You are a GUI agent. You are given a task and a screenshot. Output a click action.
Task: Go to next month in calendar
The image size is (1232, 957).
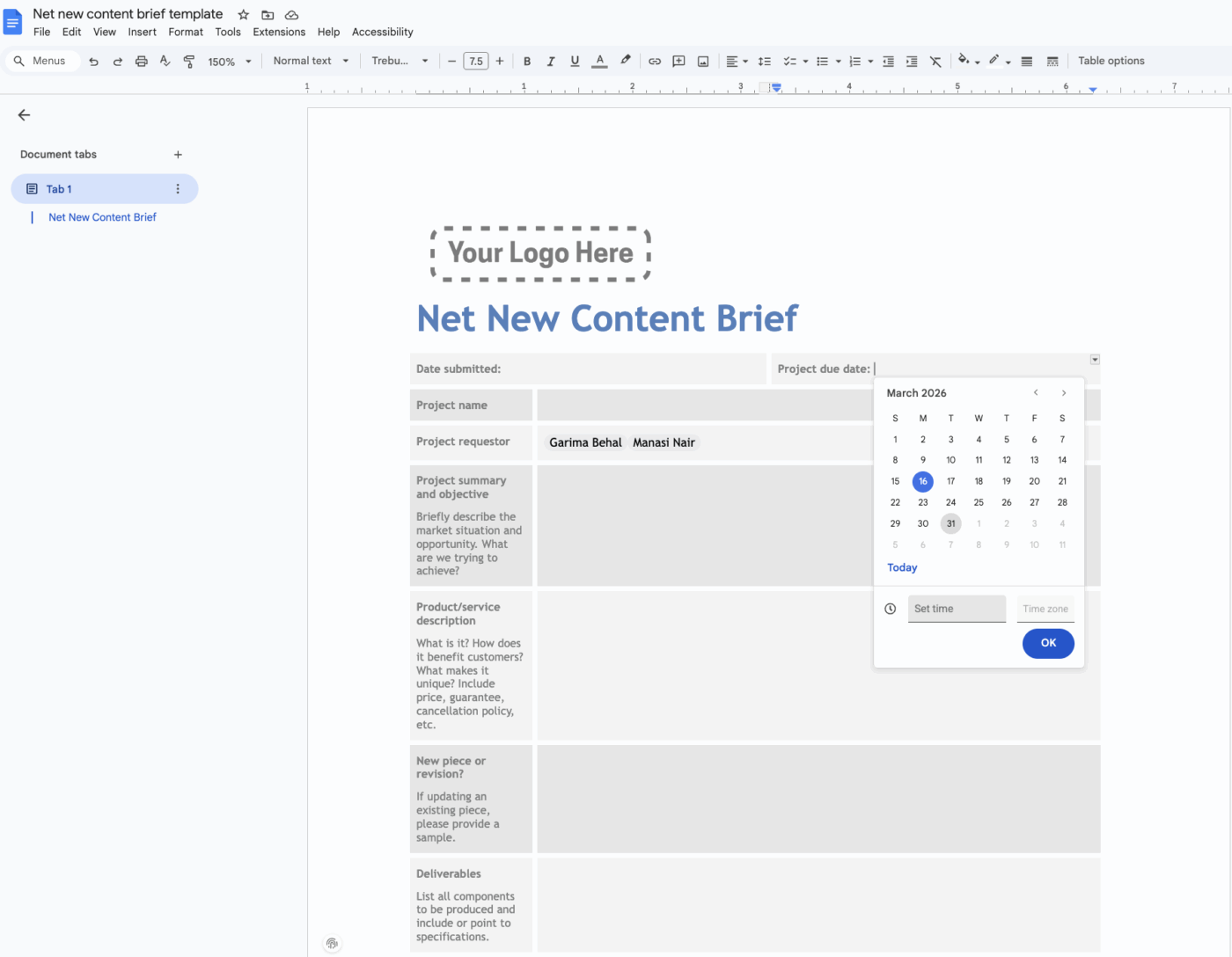click(x=1064, y=393)
